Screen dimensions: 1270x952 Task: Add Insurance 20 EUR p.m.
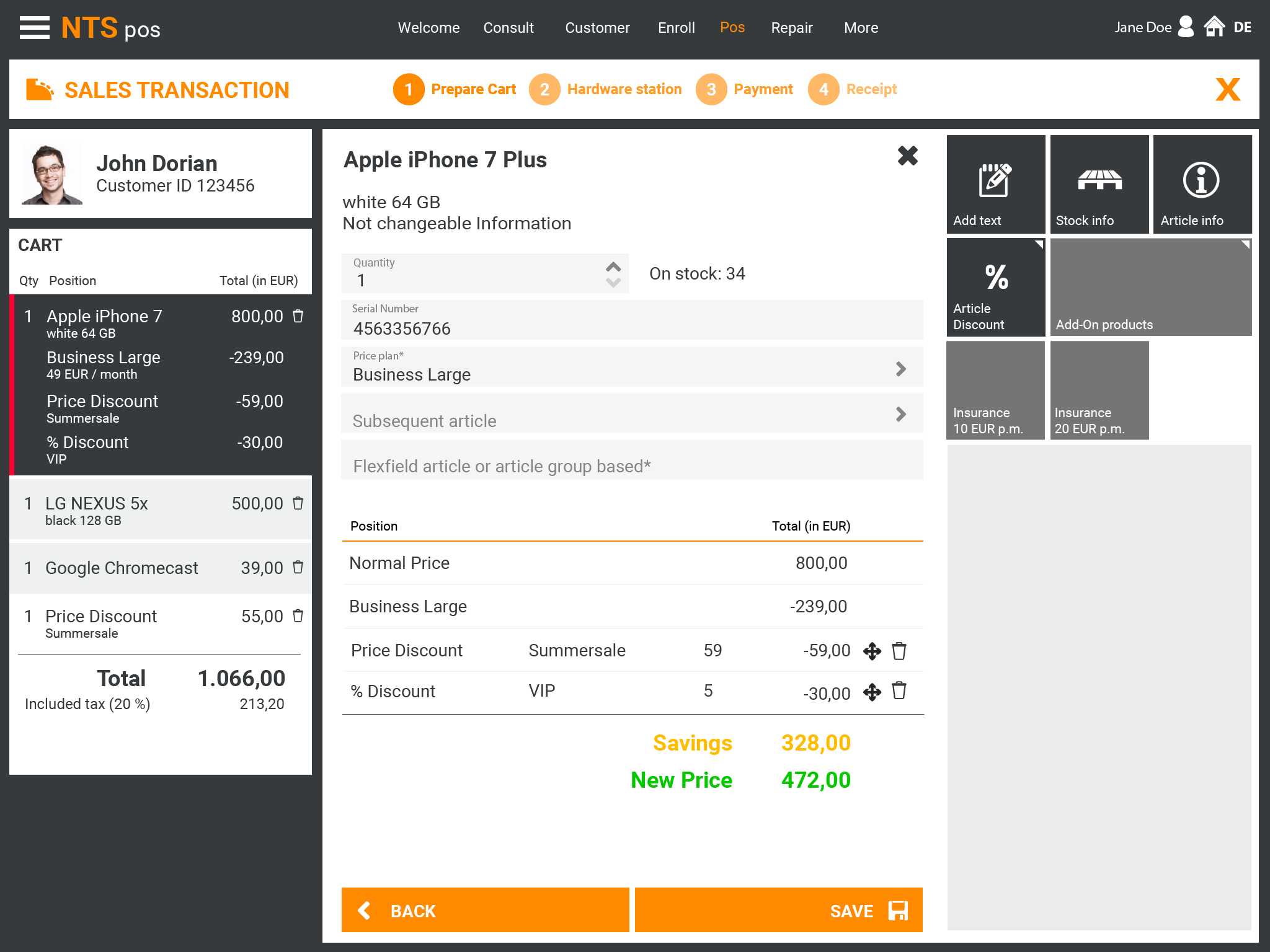(1099, 390)
